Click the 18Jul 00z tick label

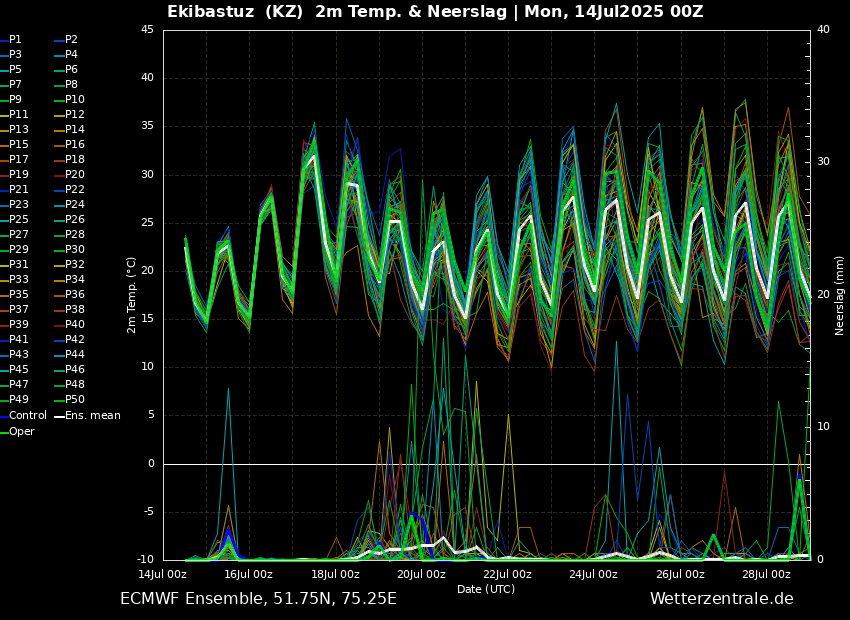point(335,574)
